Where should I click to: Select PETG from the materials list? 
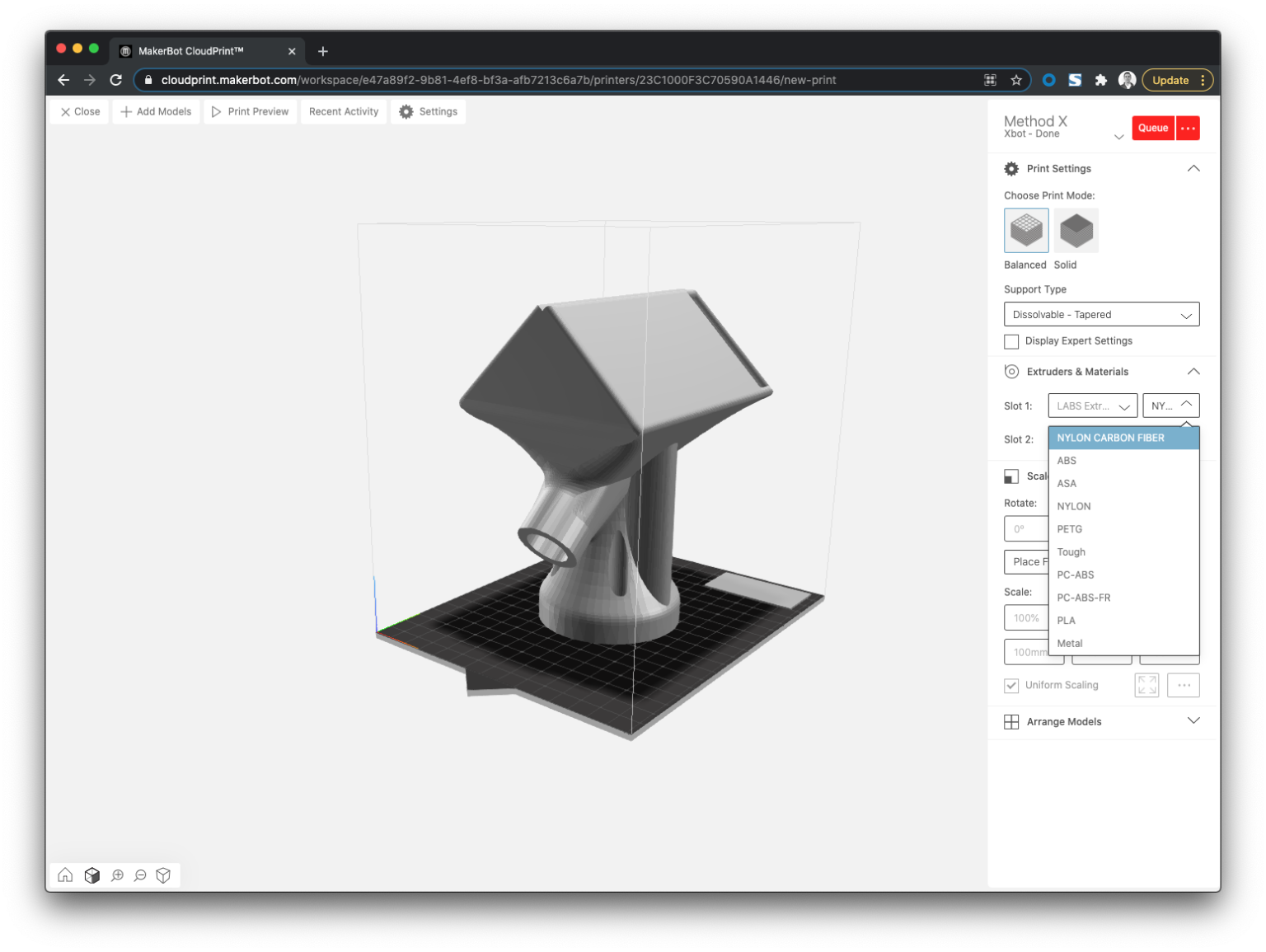pyautogui.click(x=1069, y=528)
